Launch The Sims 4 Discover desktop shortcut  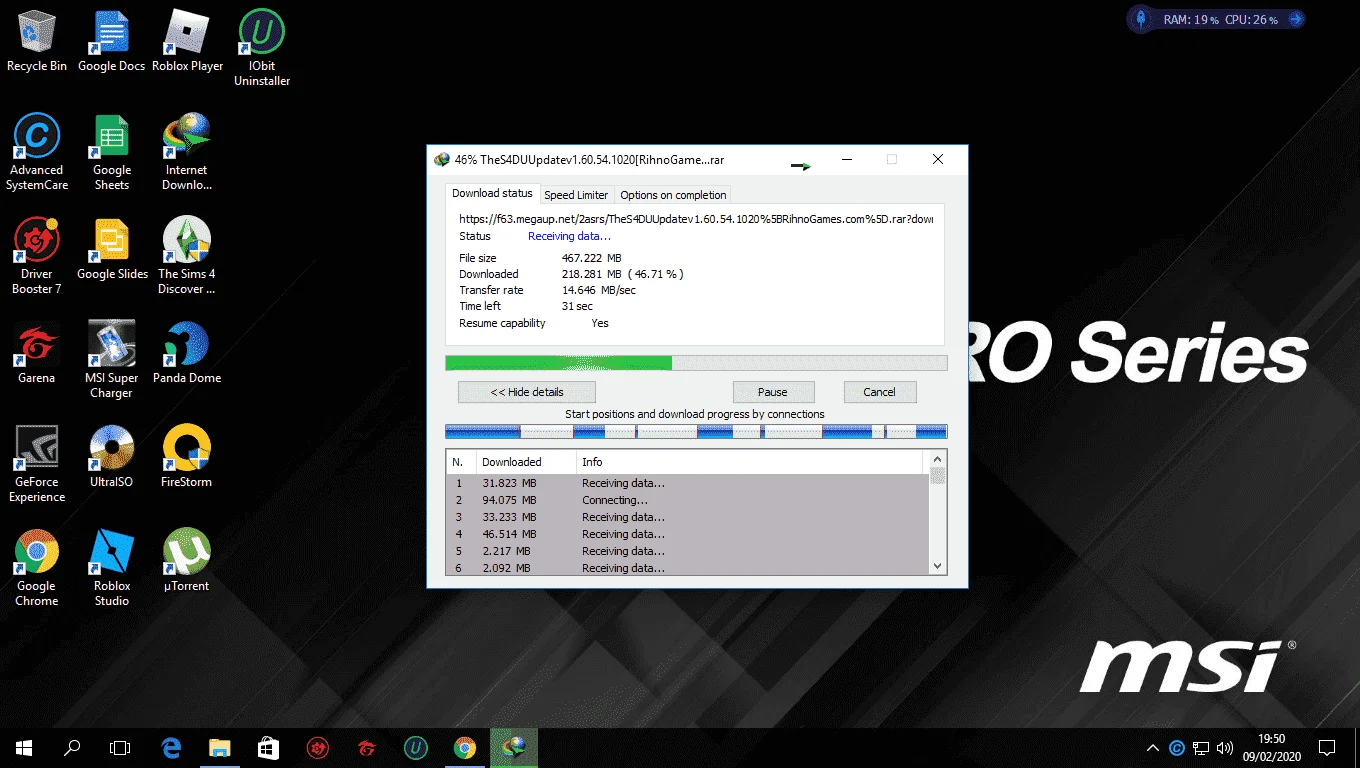(187, 256)
